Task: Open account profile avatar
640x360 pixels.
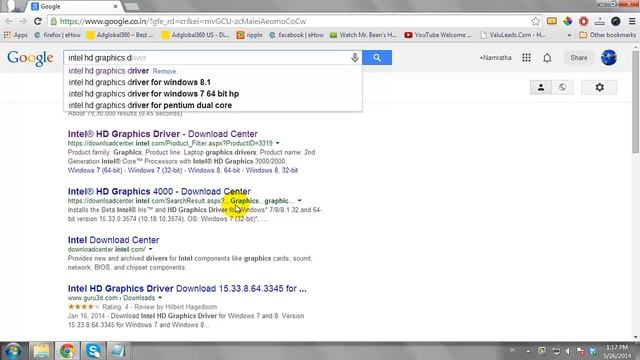Action: point(609,58)
